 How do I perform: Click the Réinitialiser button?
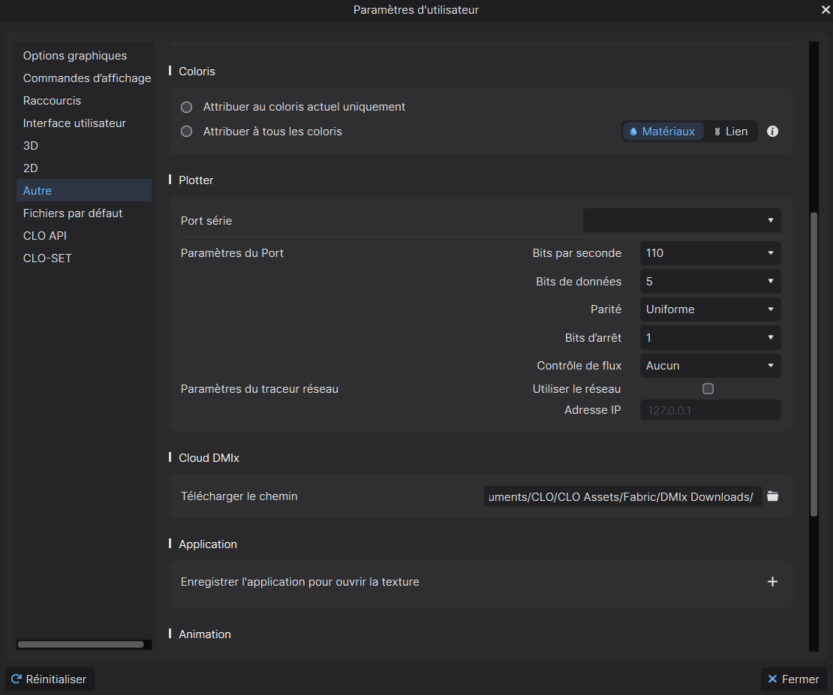coord(49,679)
